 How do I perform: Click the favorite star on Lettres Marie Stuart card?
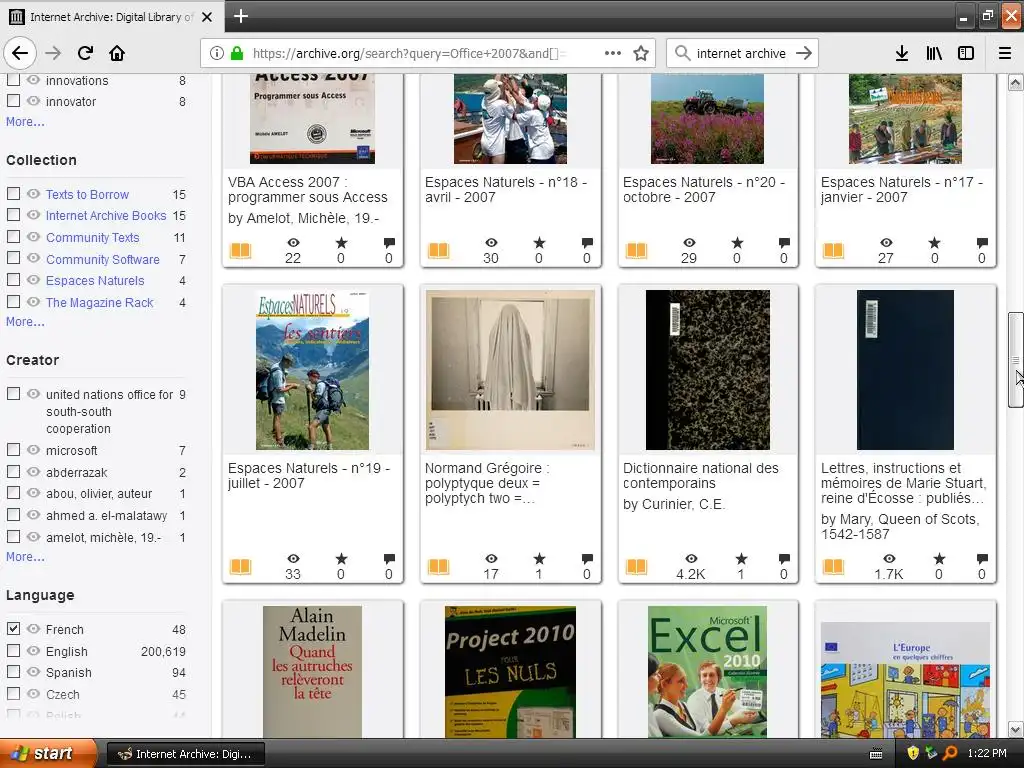pos(939,559)
